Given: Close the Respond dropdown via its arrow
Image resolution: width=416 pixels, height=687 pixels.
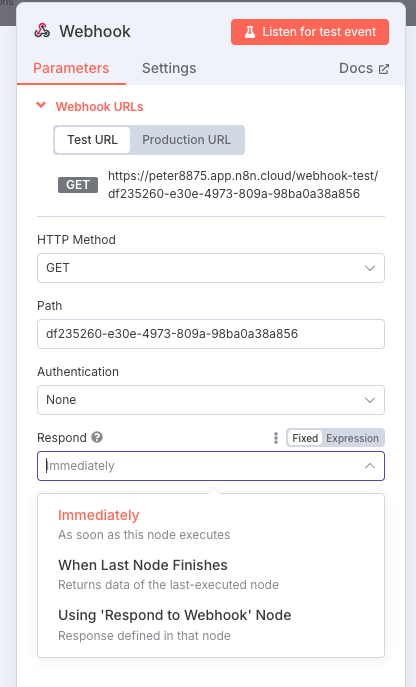Looking at the screenshot, I should click(x=370, y=466).
